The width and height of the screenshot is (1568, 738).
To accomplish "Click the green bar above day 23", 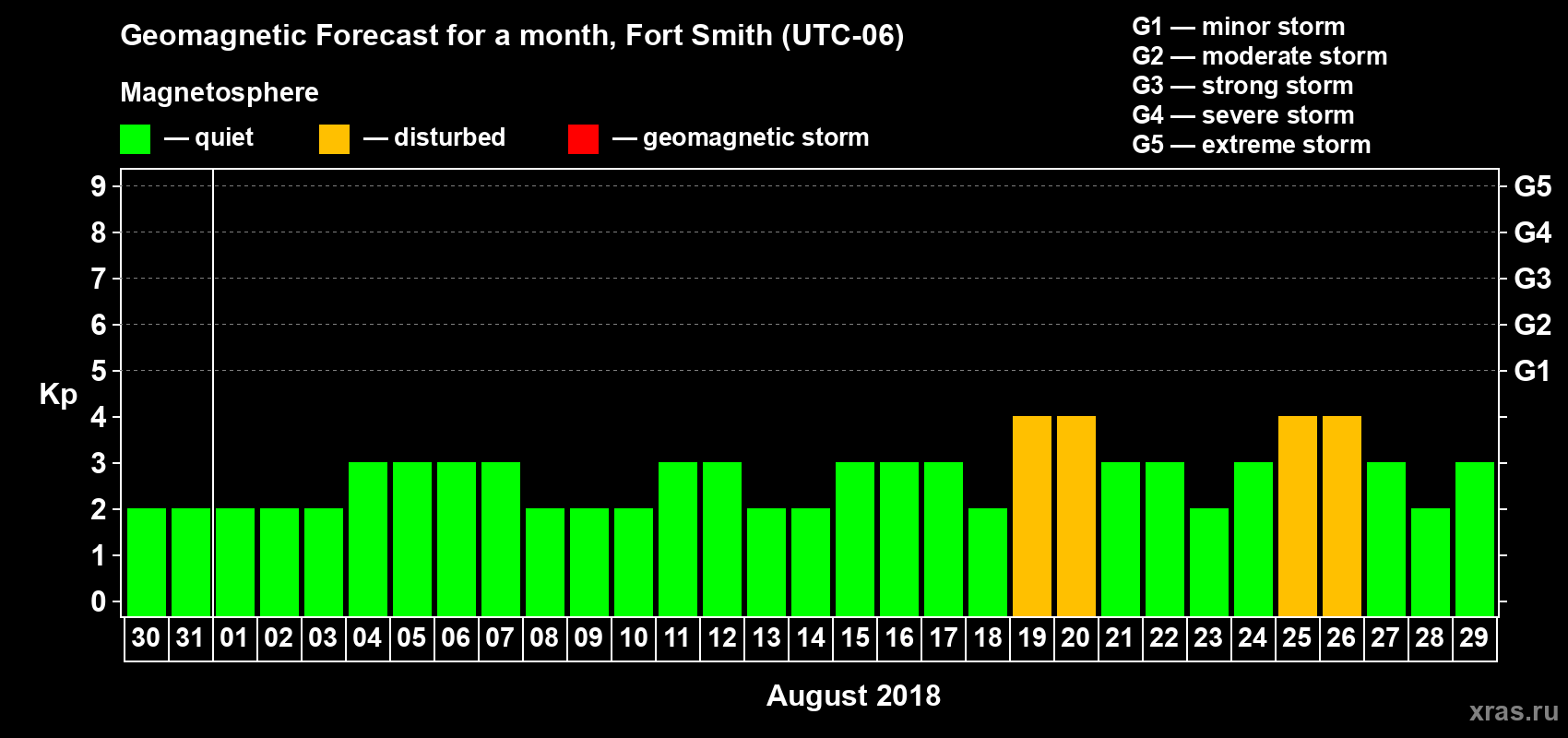I will 1209,562.
